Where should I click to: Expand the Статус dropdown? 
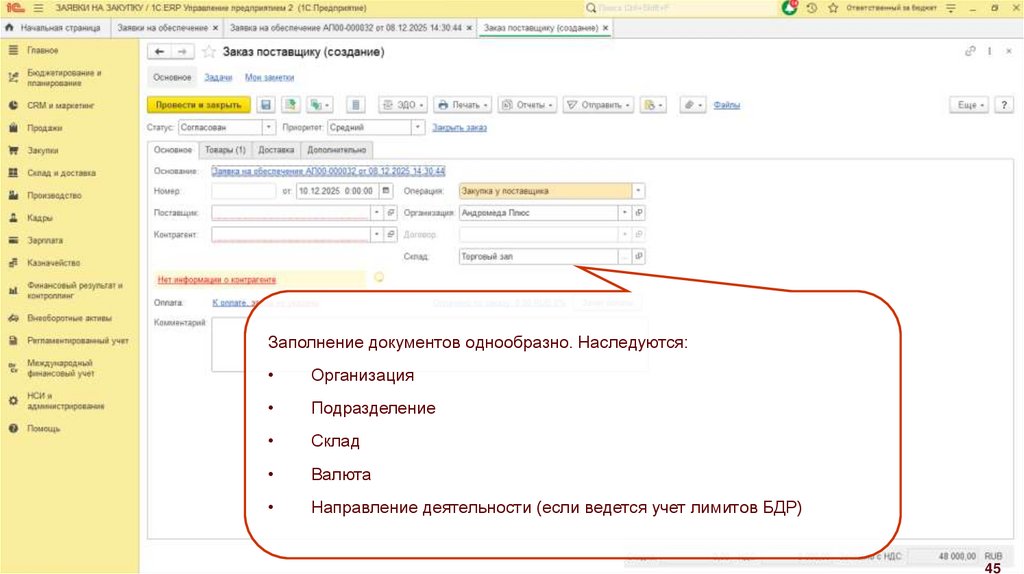pos(268,128)
